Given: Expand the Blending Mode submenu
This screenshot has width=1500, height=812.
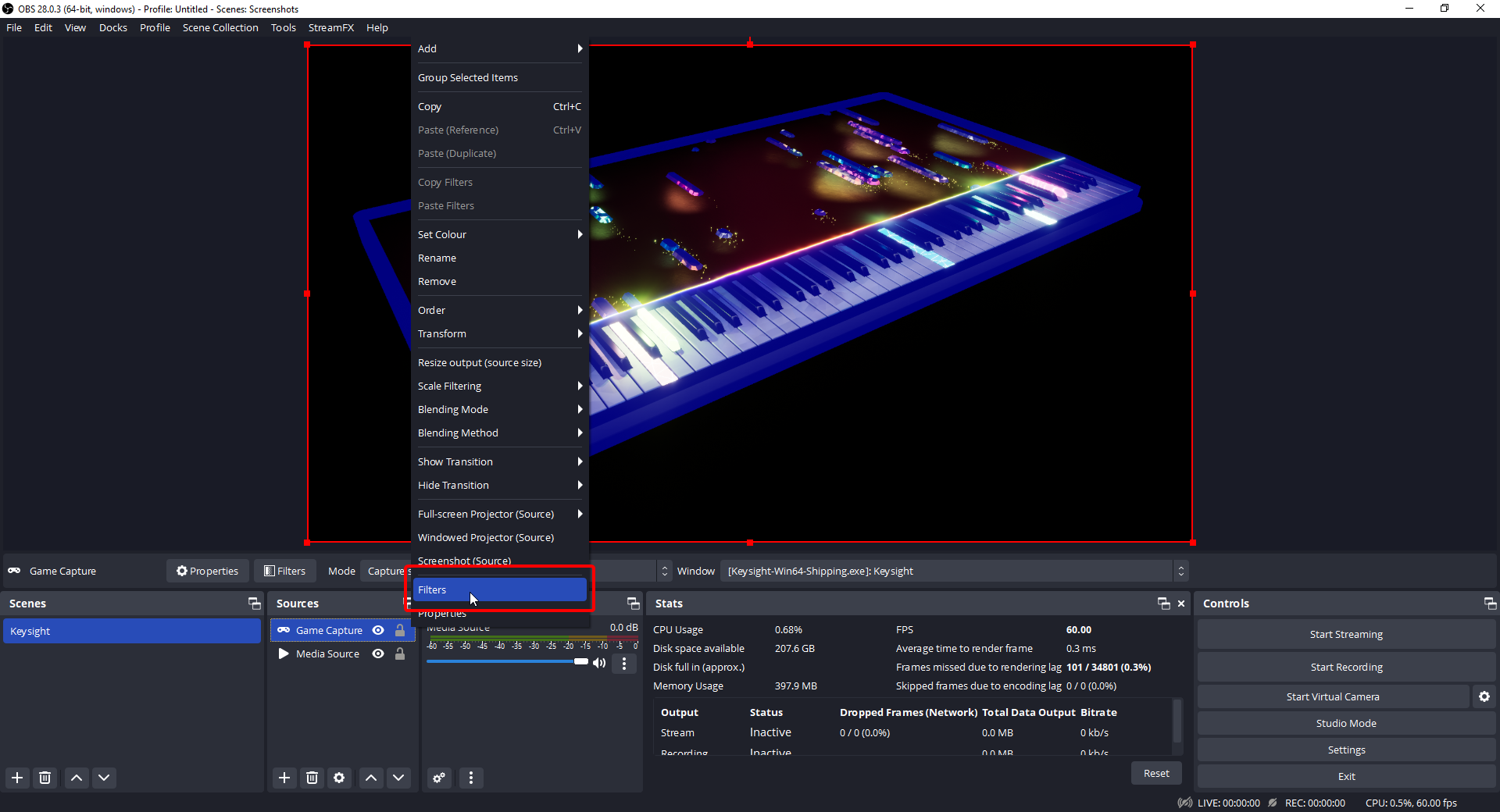Looking at the screenshot, I should tap(500, 409).
